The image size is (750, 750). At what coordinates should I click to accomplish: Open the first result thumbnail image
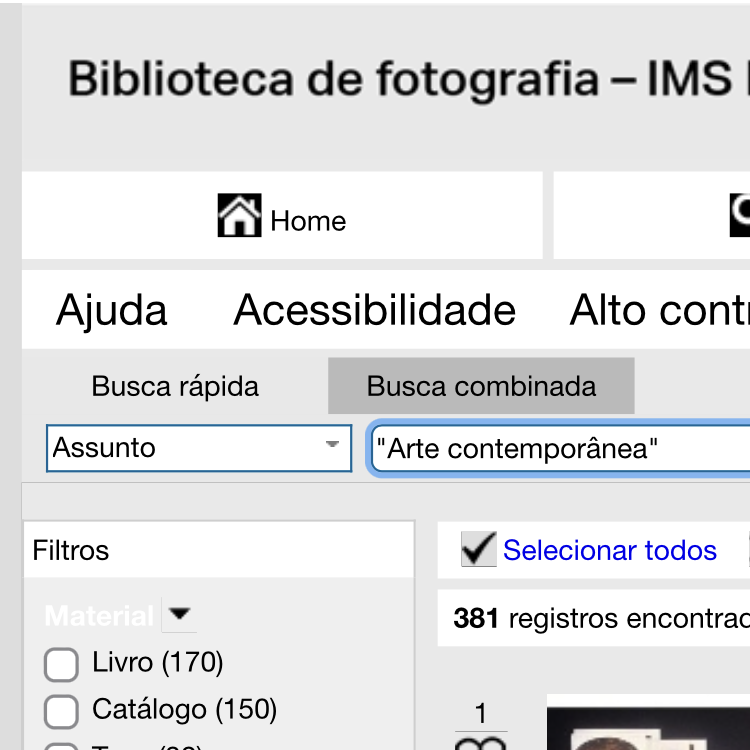(648, 722)
